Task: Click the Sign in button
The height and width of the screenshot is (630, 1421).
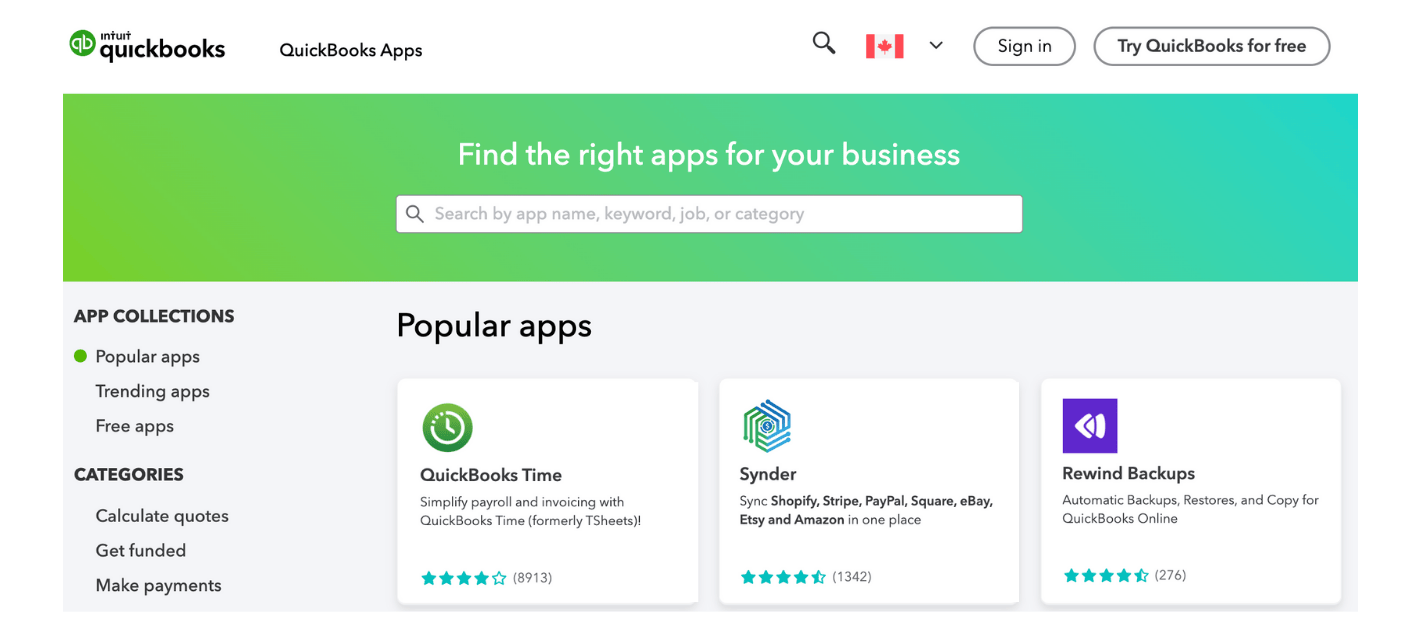Action: coord(1024,46)
